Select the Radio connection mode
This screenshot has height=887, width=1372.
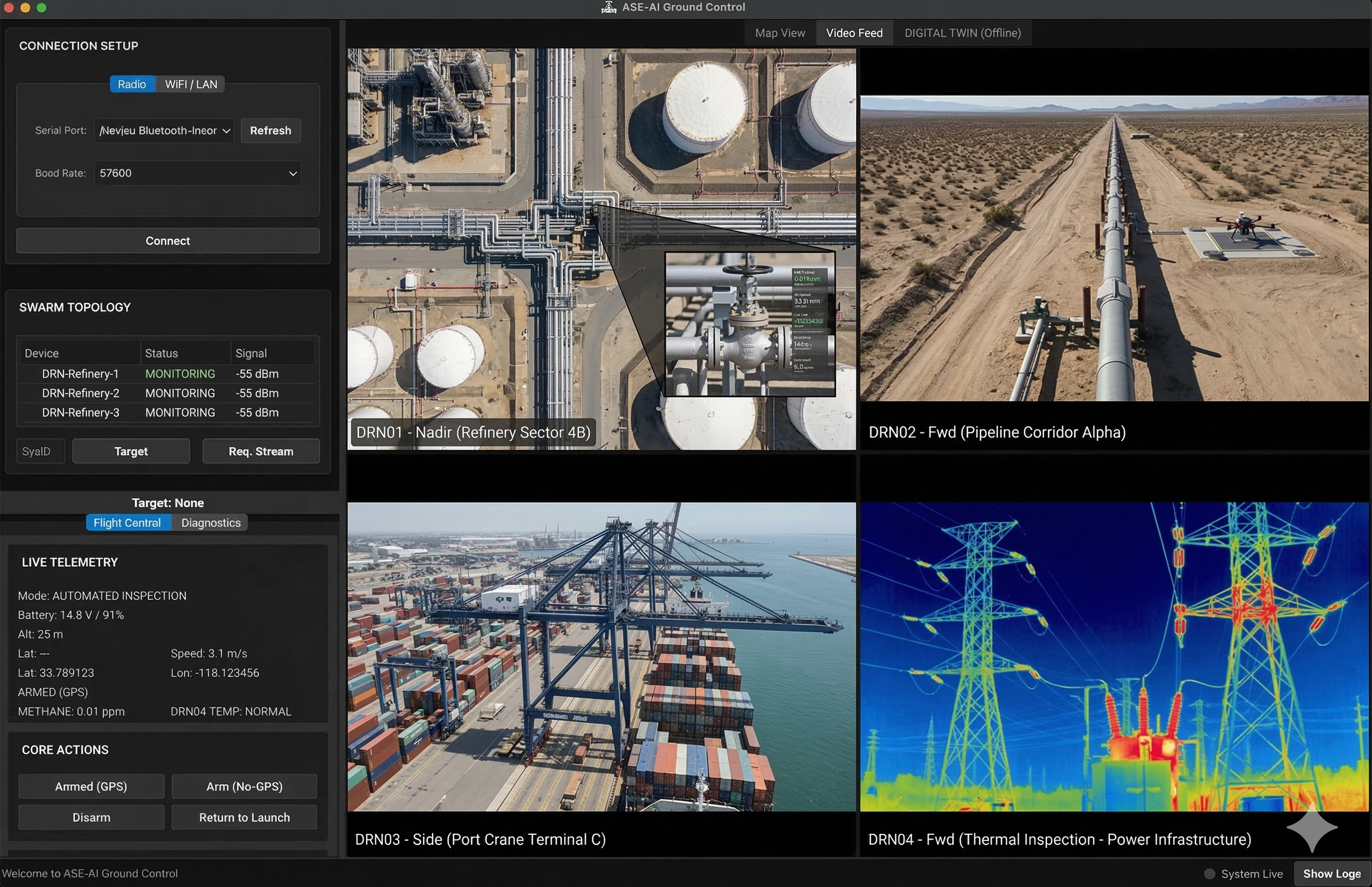tap(132, 84)
